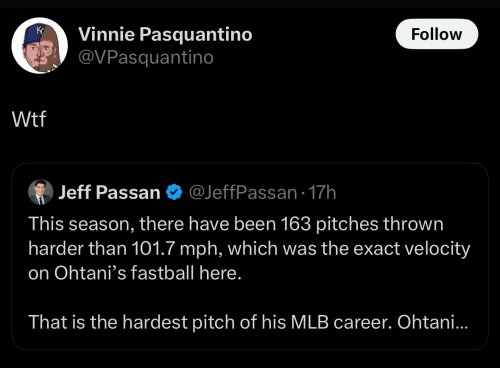Open the @JeffPassan handle
This screenshot has height=368, width=500.
243,193
